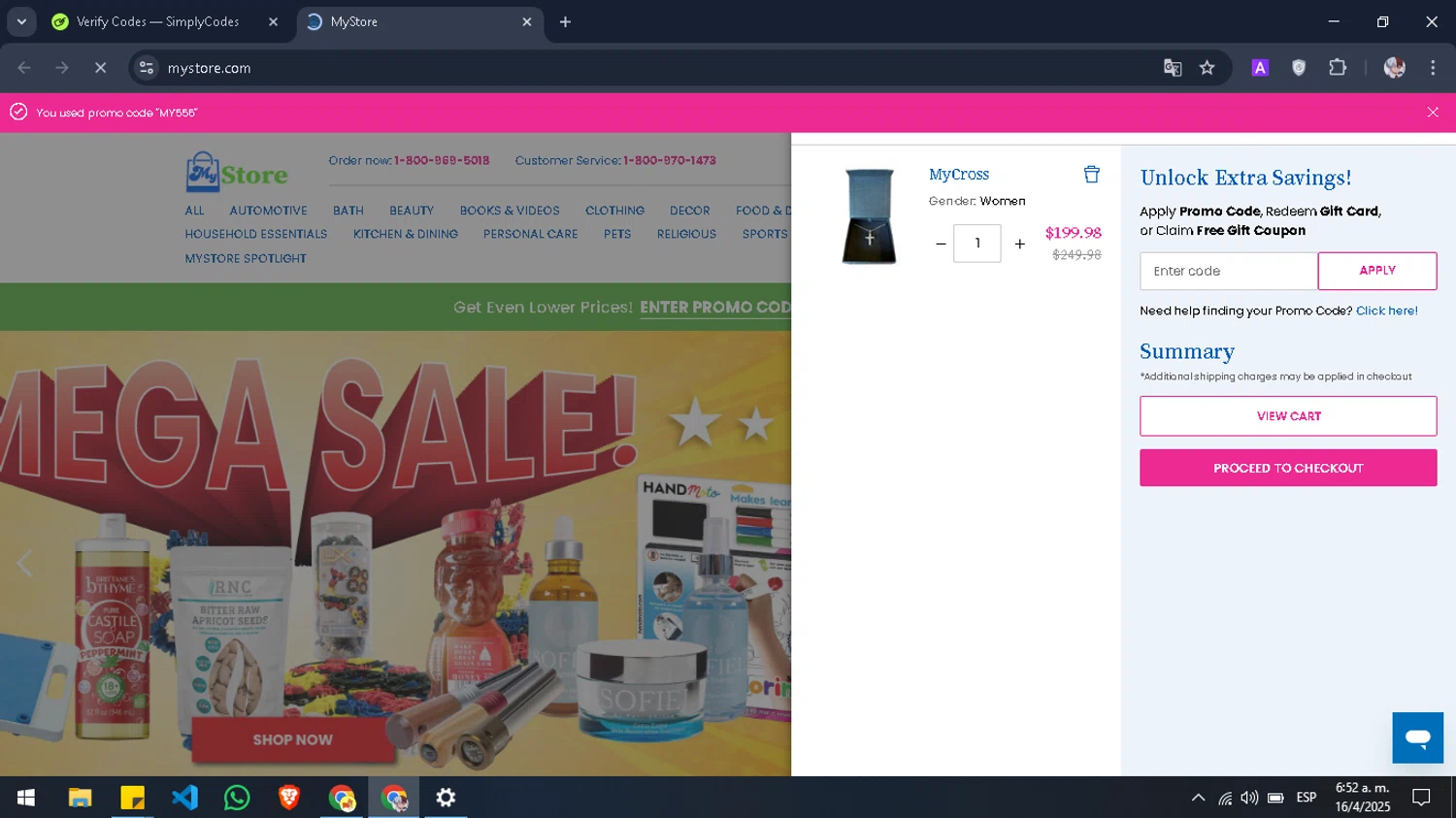Image resolution: width=1456 pixels, height=818 pixels.
Task: Open the tab search dropdown
Action: (21, 21)
